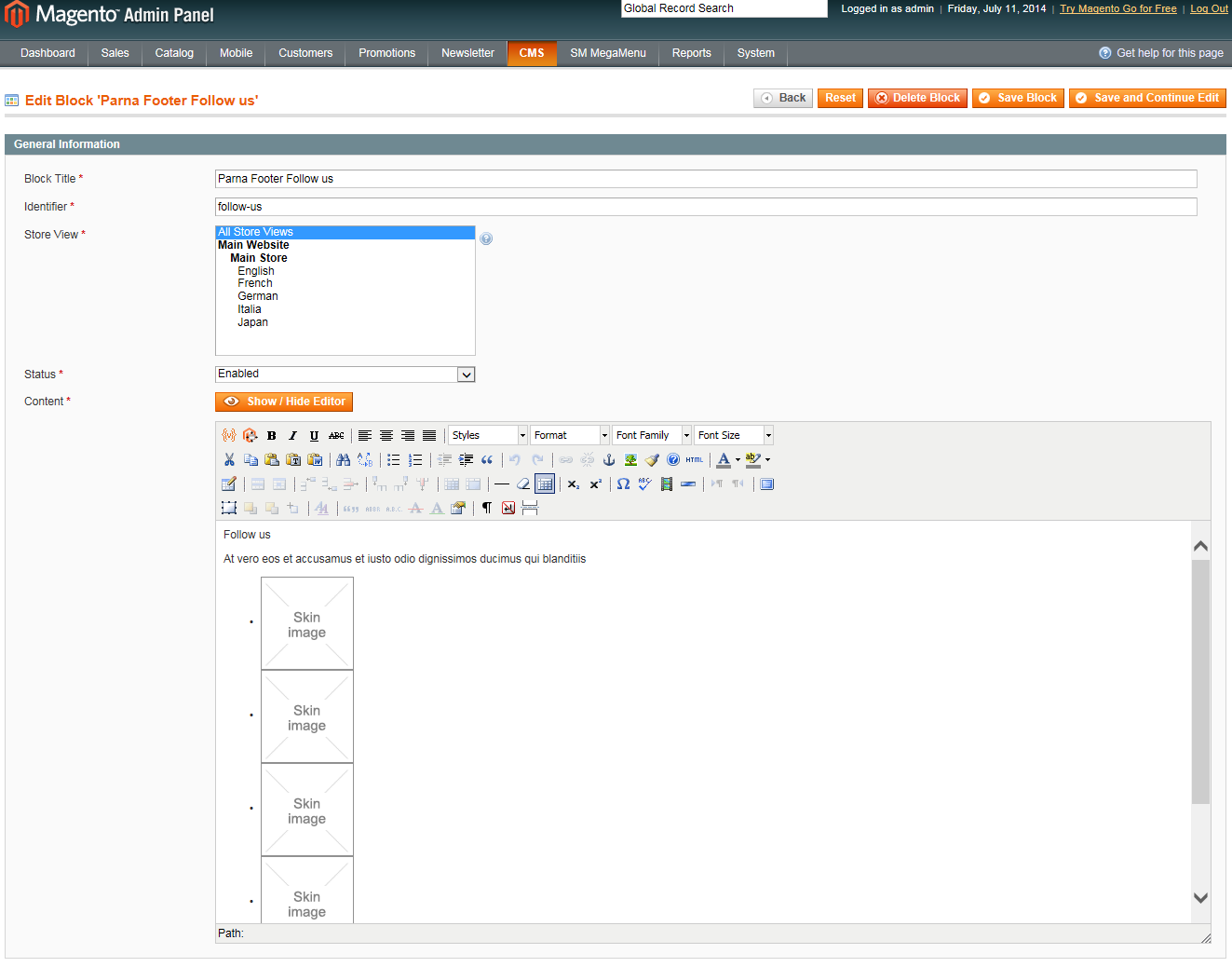Open the CMS menu
The image size is (1232, 967).
pos(532,53)
